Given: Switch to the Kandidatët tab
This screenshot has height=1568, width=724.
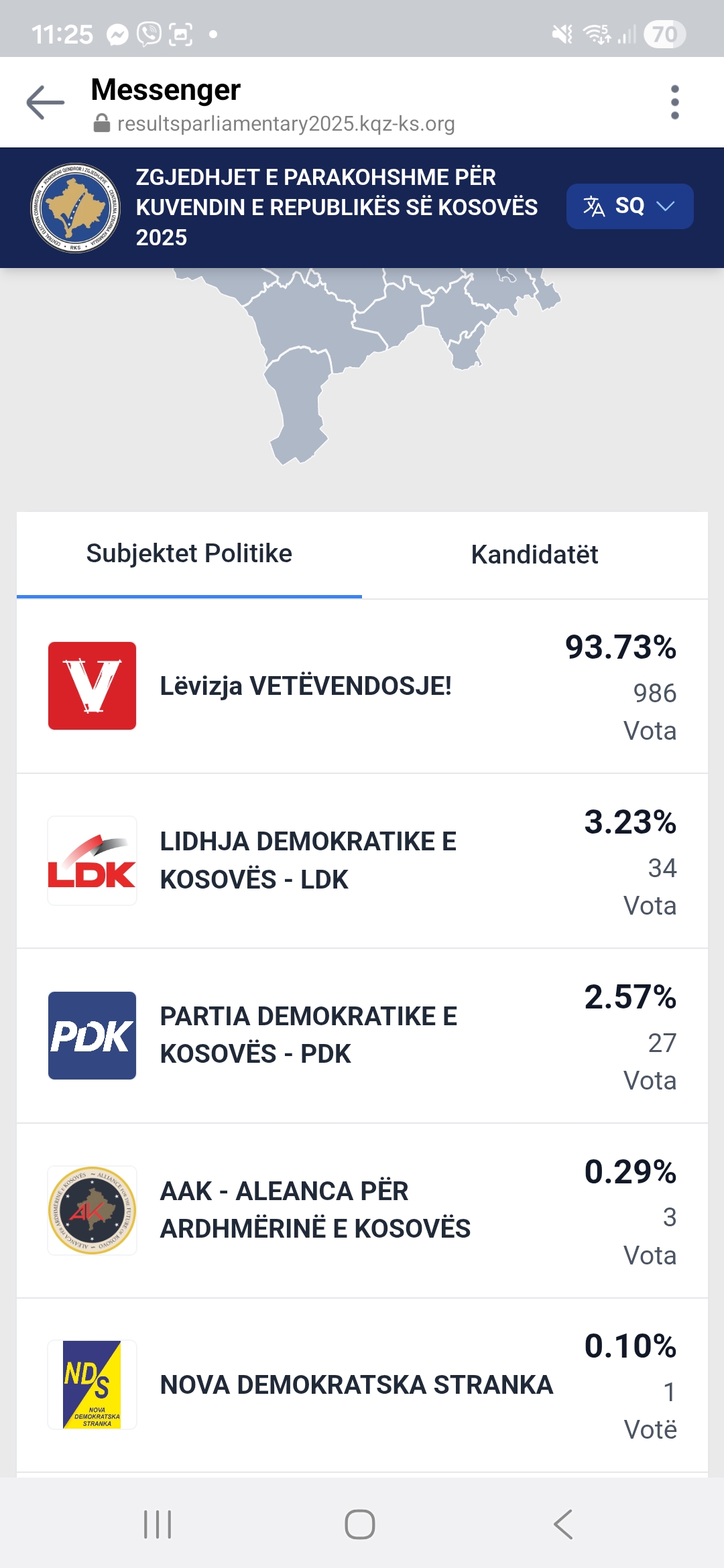Looking at the screenshot, I should tap(534, 555).
